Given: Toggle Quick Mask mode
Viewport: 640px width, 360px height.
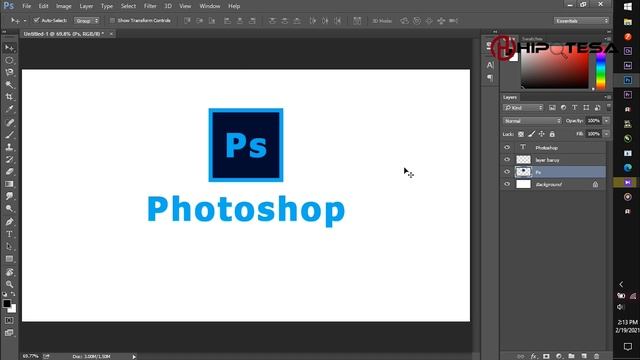Looking at the screenshot, I should pyautogui.click(x=9, y=321).
